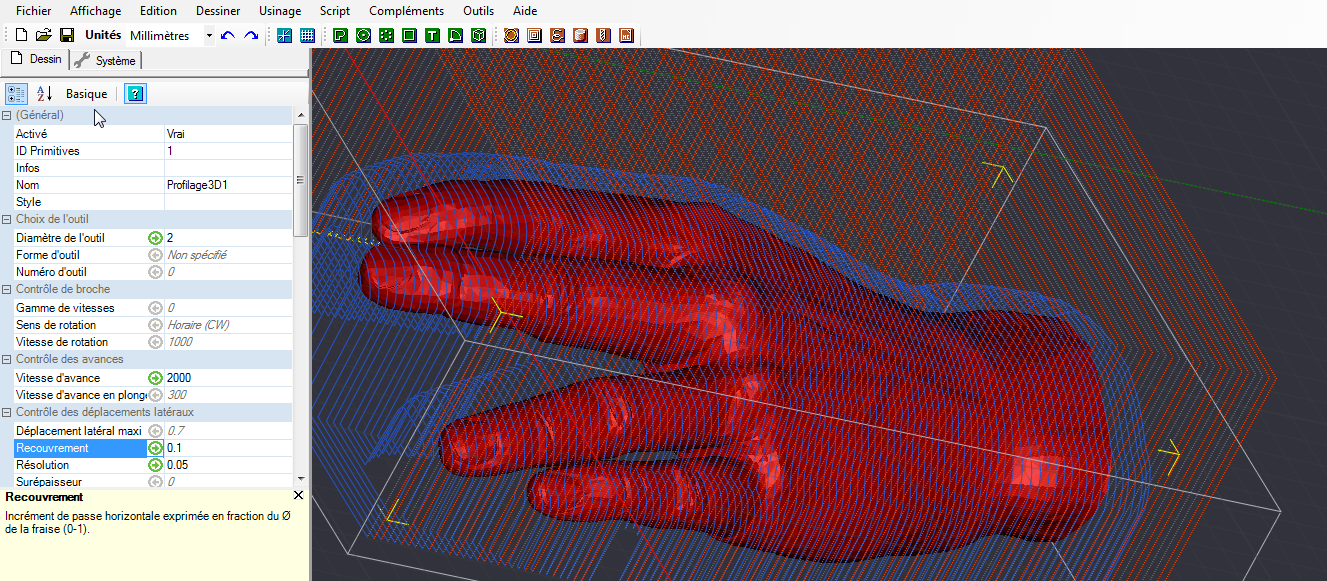Select the Point list drawing tool

click(x=386, y=35)
